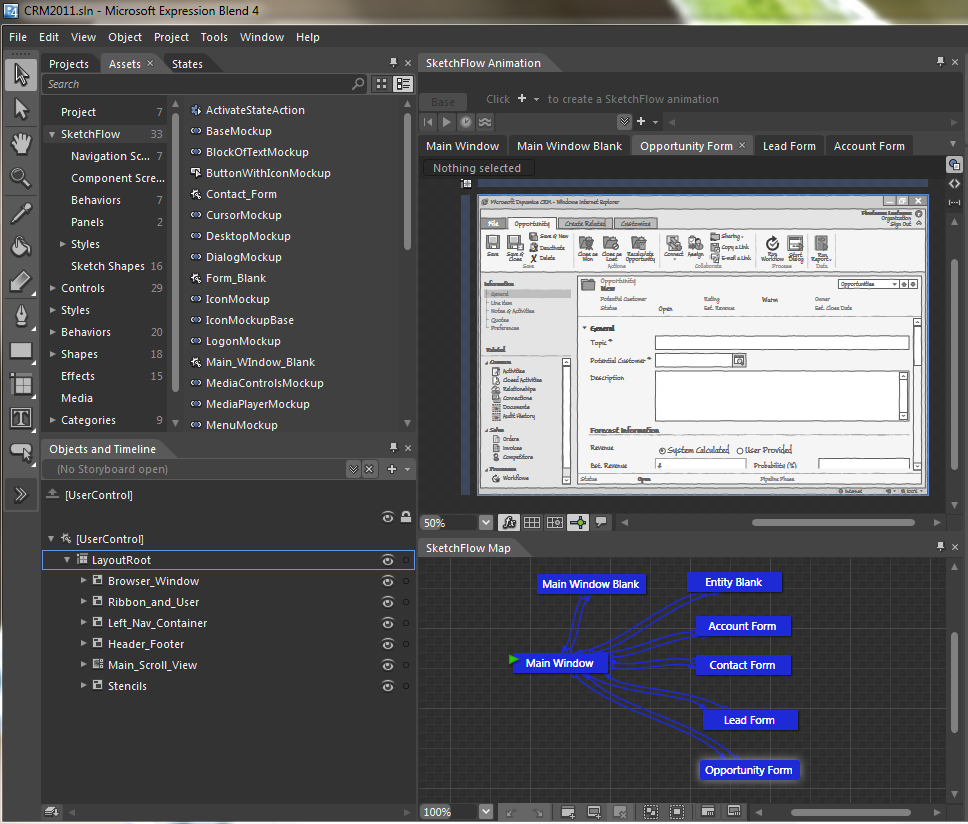This screenshot has width=968, height=824.
Task: Select the Account Form map node
Action: pos(742,626)
